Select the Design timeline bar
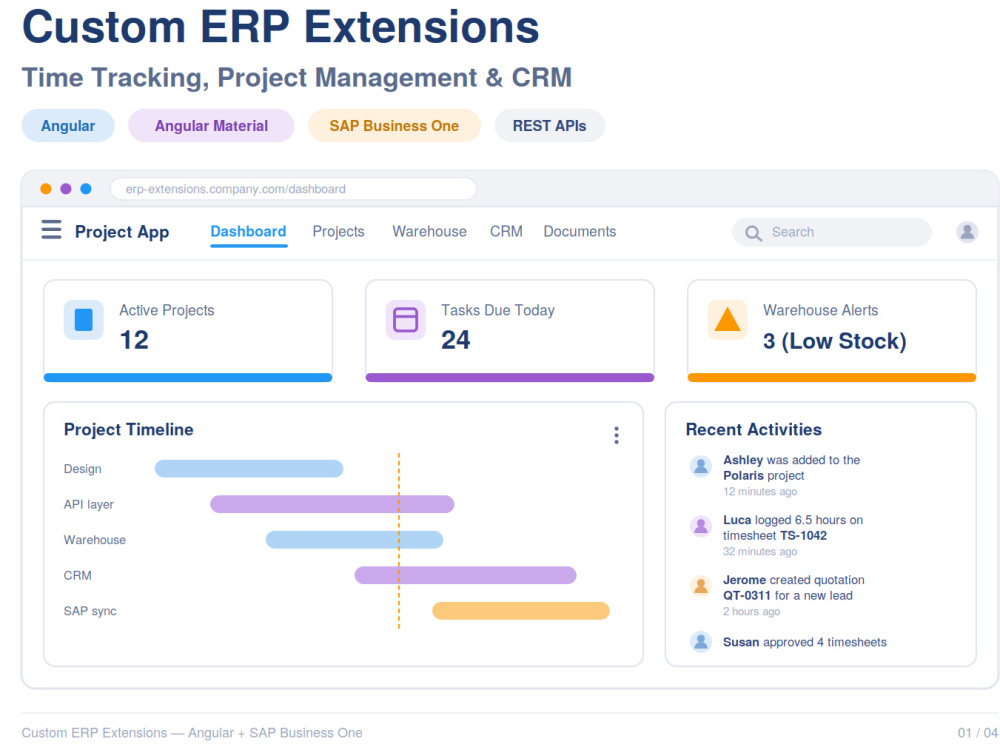This screenshot has width=1000, height=750. 249,469
